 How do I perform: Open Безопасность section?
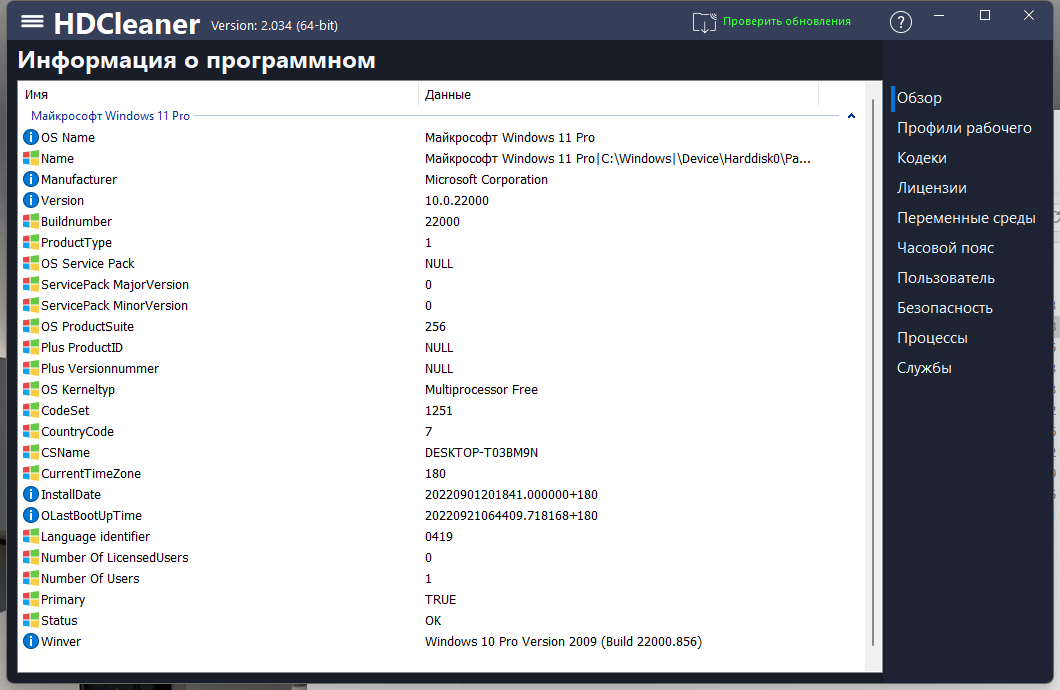[x=944, y=307]
